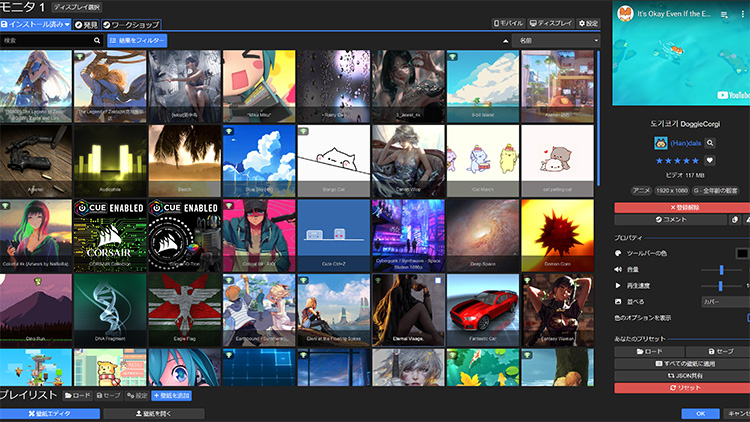Click the wallpaper grid vertical scrollbar
Image resolution: width=750 pixels, height=422 pixels.
coord(598,118)
